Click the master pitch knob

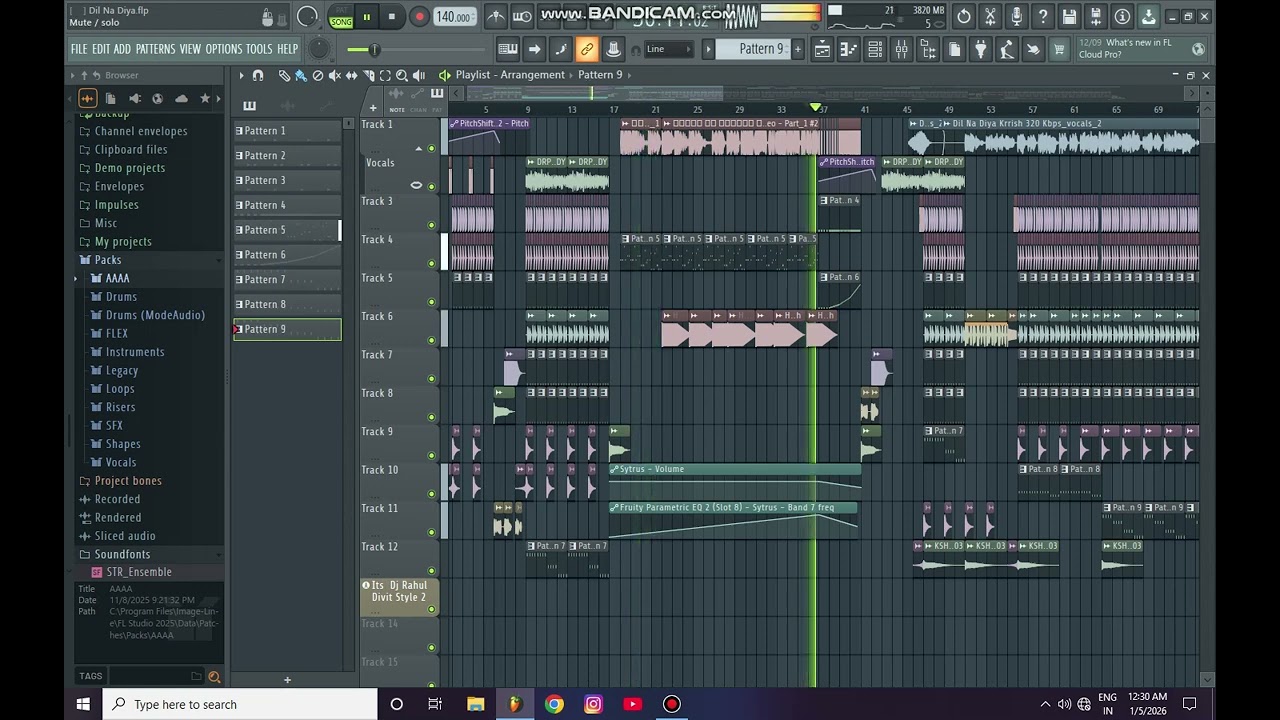[x=319, y=49]
